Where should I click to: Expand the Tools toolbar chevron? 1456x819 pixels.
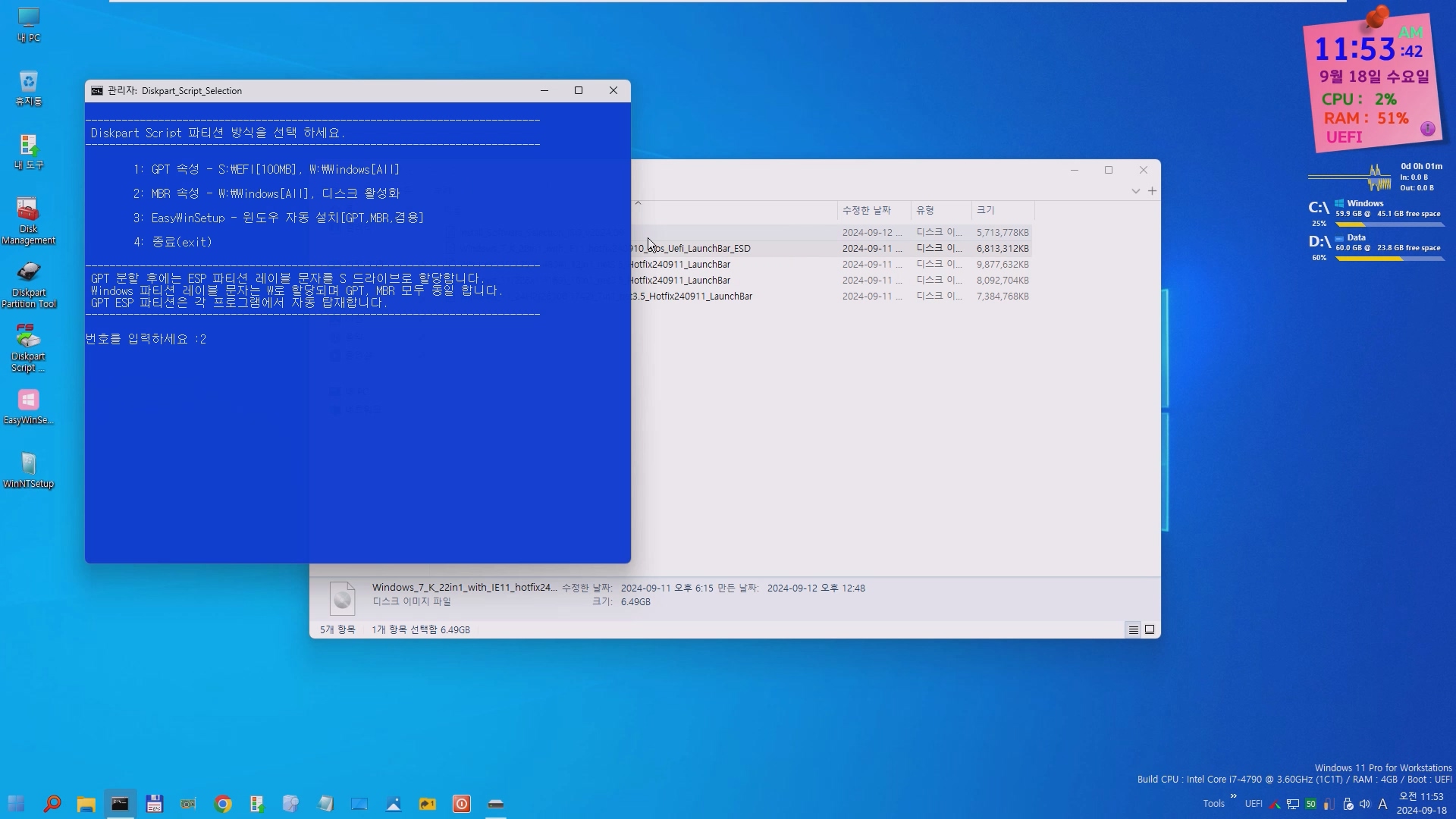pyautogui.click(x=1233, y=796)
